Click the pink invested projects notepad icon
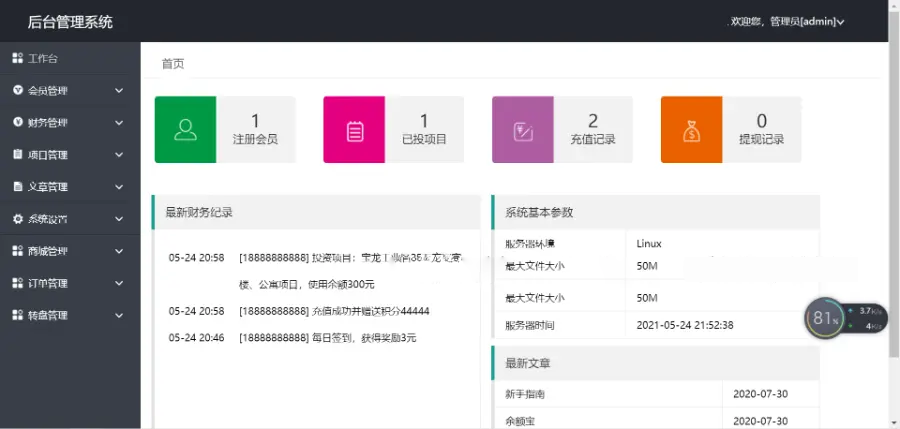The width and height of the screenshot is (900, 429). [355, 131]
